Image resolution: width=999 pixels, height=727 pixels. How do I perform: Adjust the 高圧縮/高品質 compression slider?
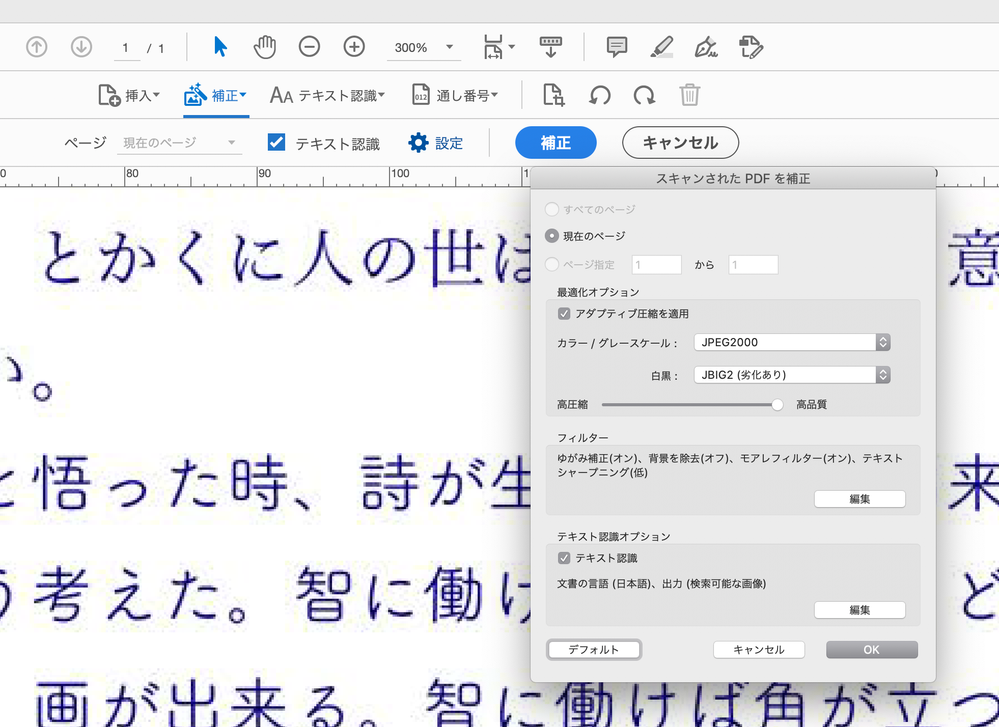coord(778,404)
